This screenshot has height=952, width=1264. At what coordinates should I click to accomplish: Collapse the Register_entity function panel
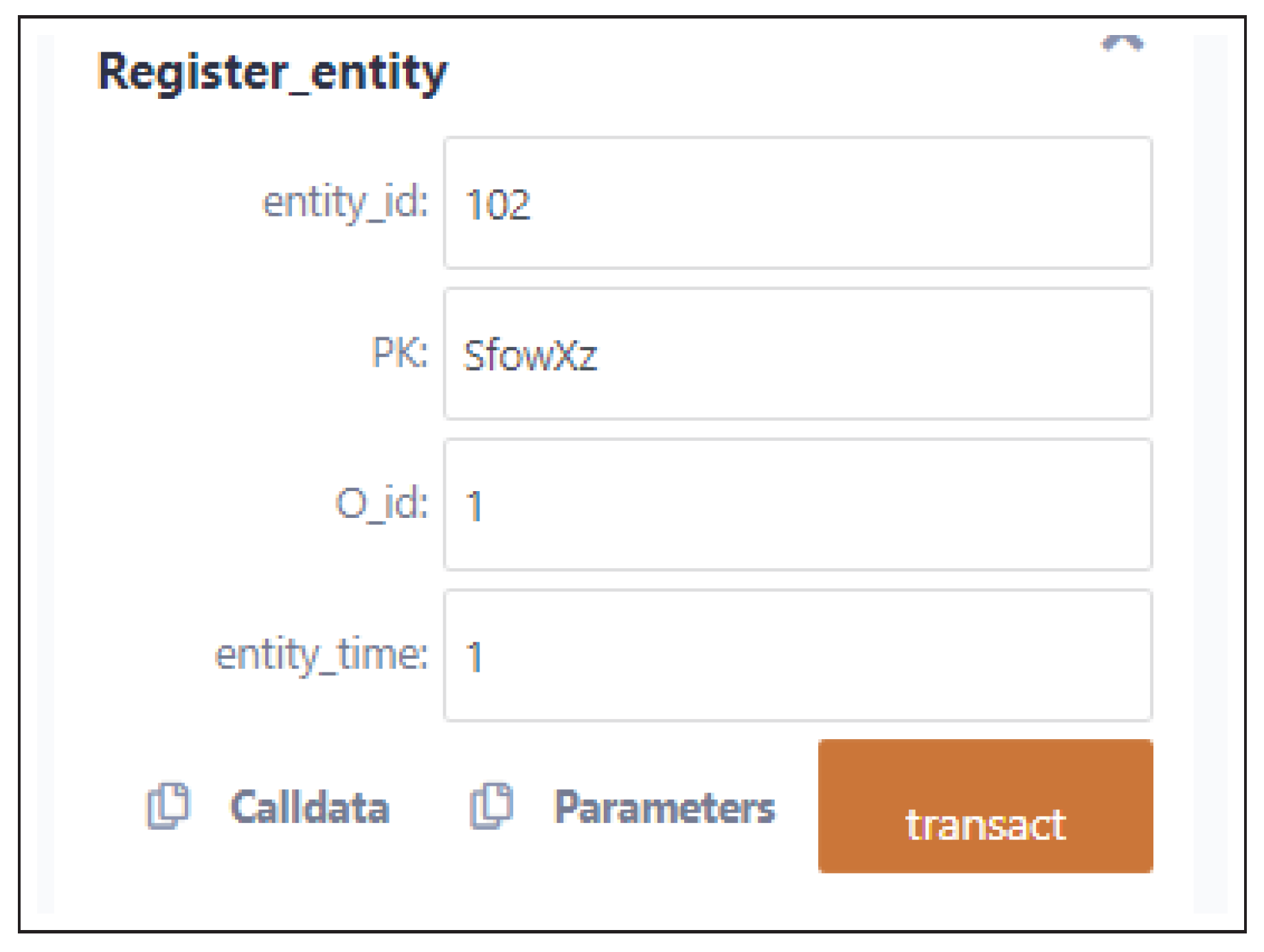1122,45
